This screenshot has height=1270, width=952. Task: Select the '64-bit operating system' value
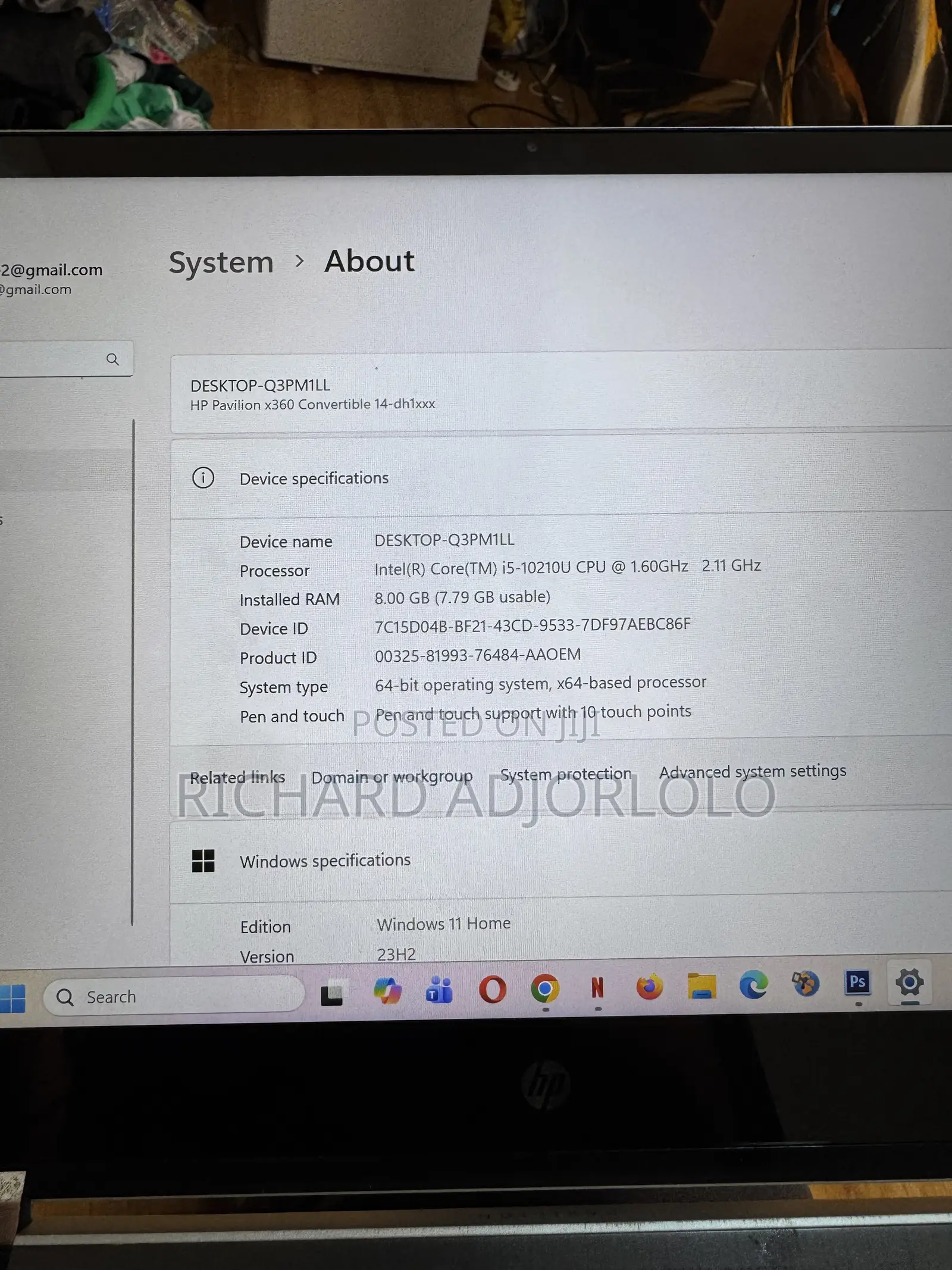point(541,684)
